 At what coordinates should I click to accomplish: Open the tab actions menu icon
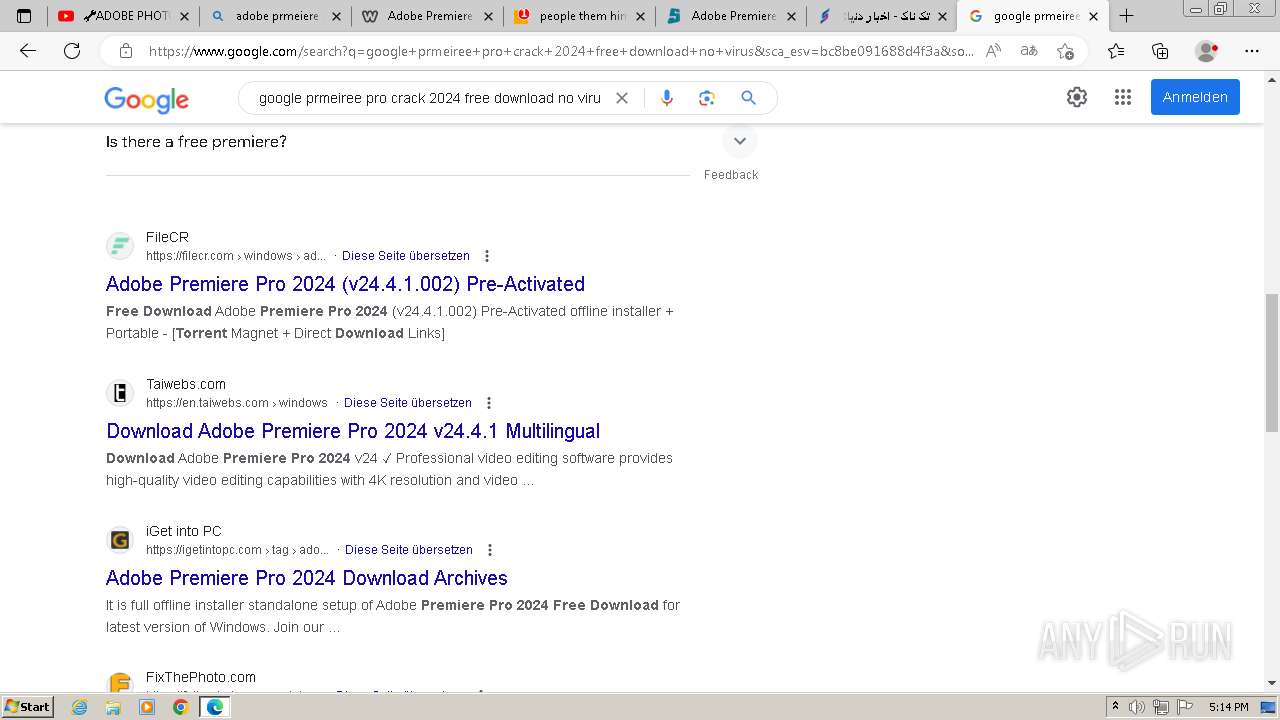coord(24,16)
